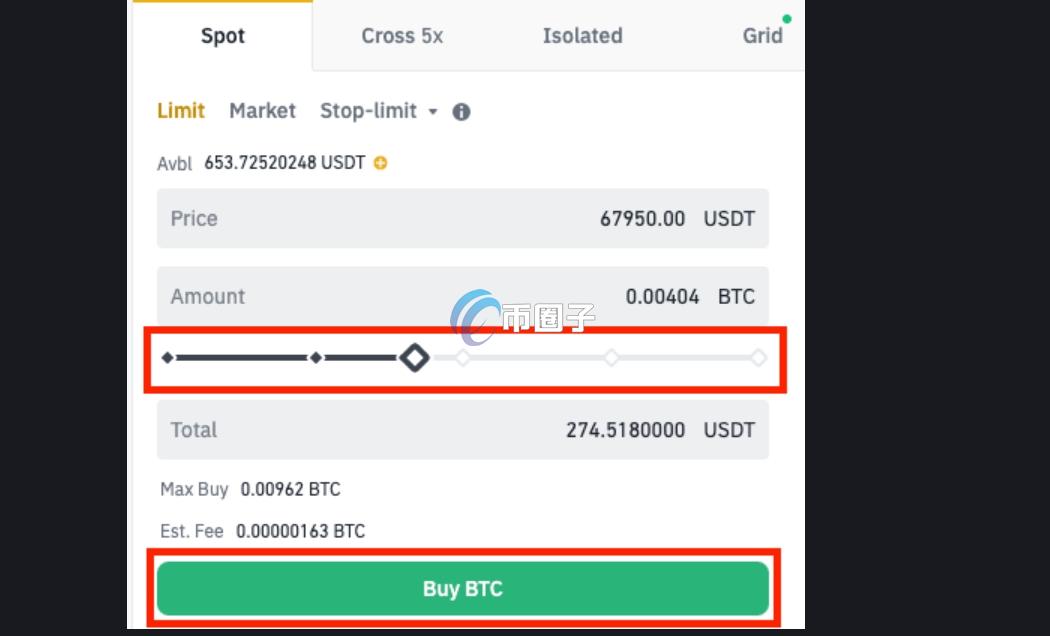Click the Total input field
The image size is (1050, 636).
click(462, 430)
